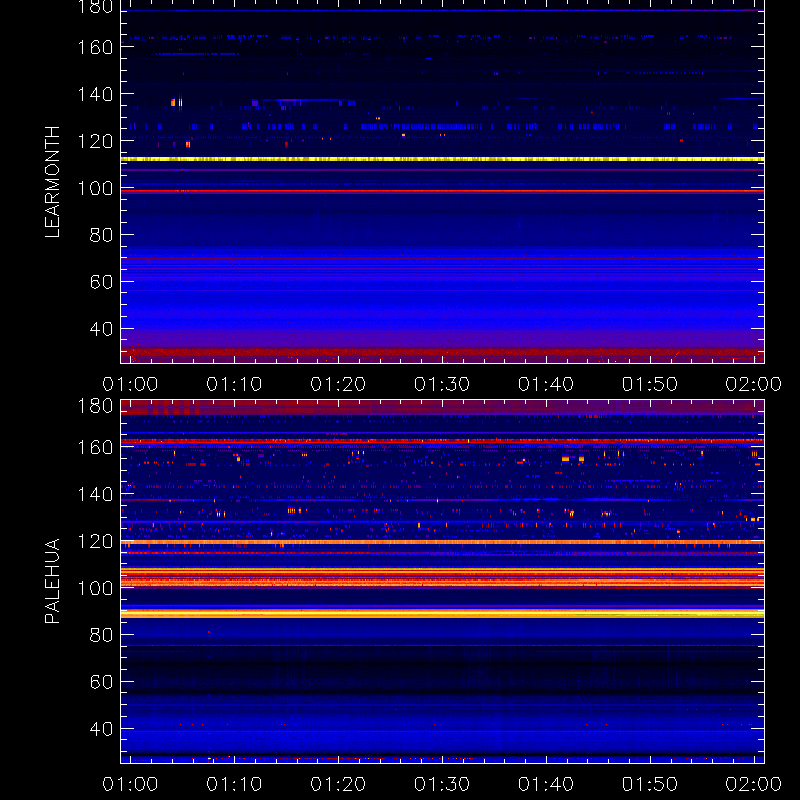Select the 160 tick label on LEARMONTH axis
Screen dimensions: 800x800
click(95, 47)
